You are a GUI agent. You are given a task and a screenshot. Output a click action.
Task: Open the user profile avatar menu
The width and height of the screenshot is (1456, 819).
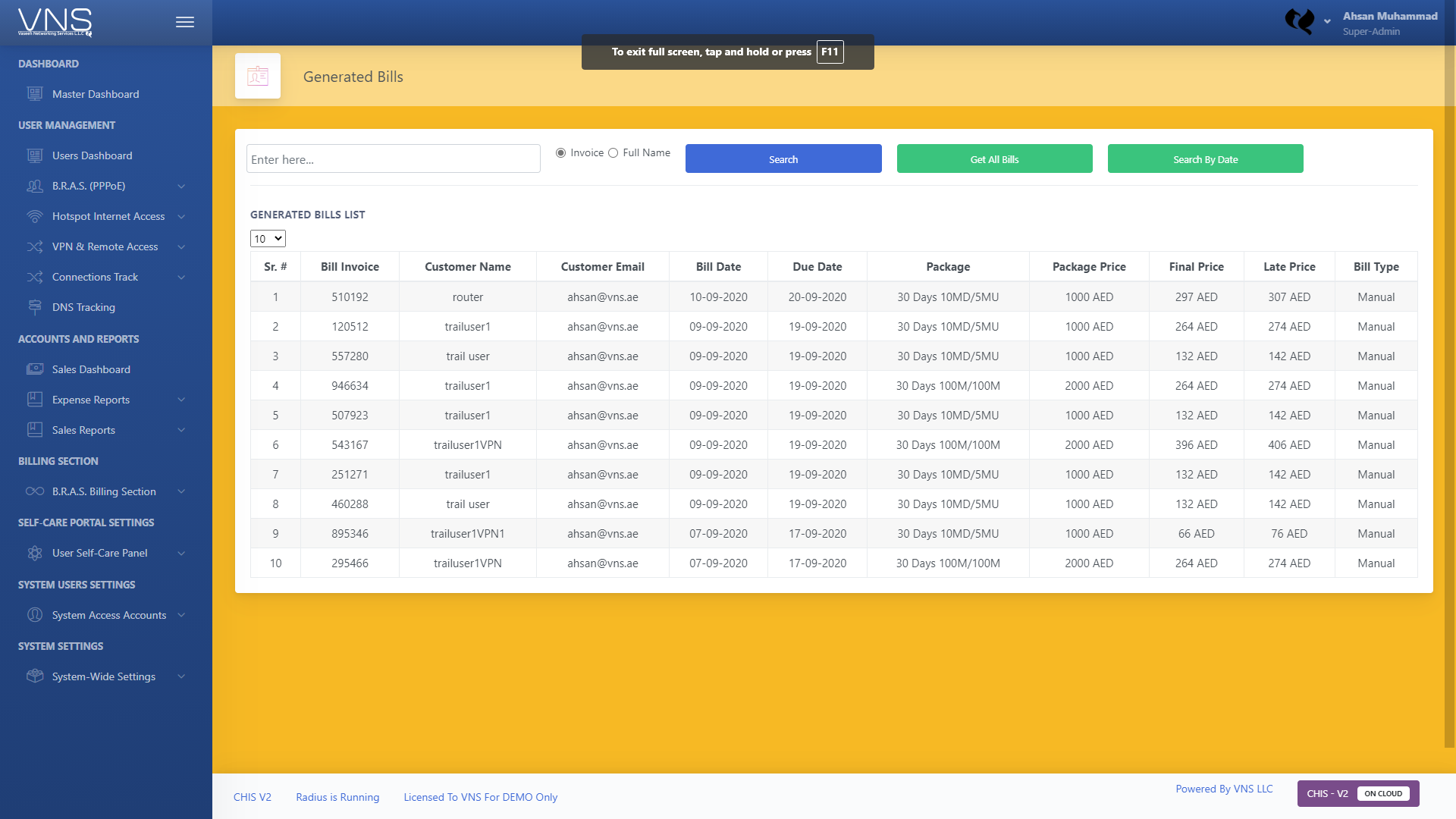click(x=1300, y=22)
